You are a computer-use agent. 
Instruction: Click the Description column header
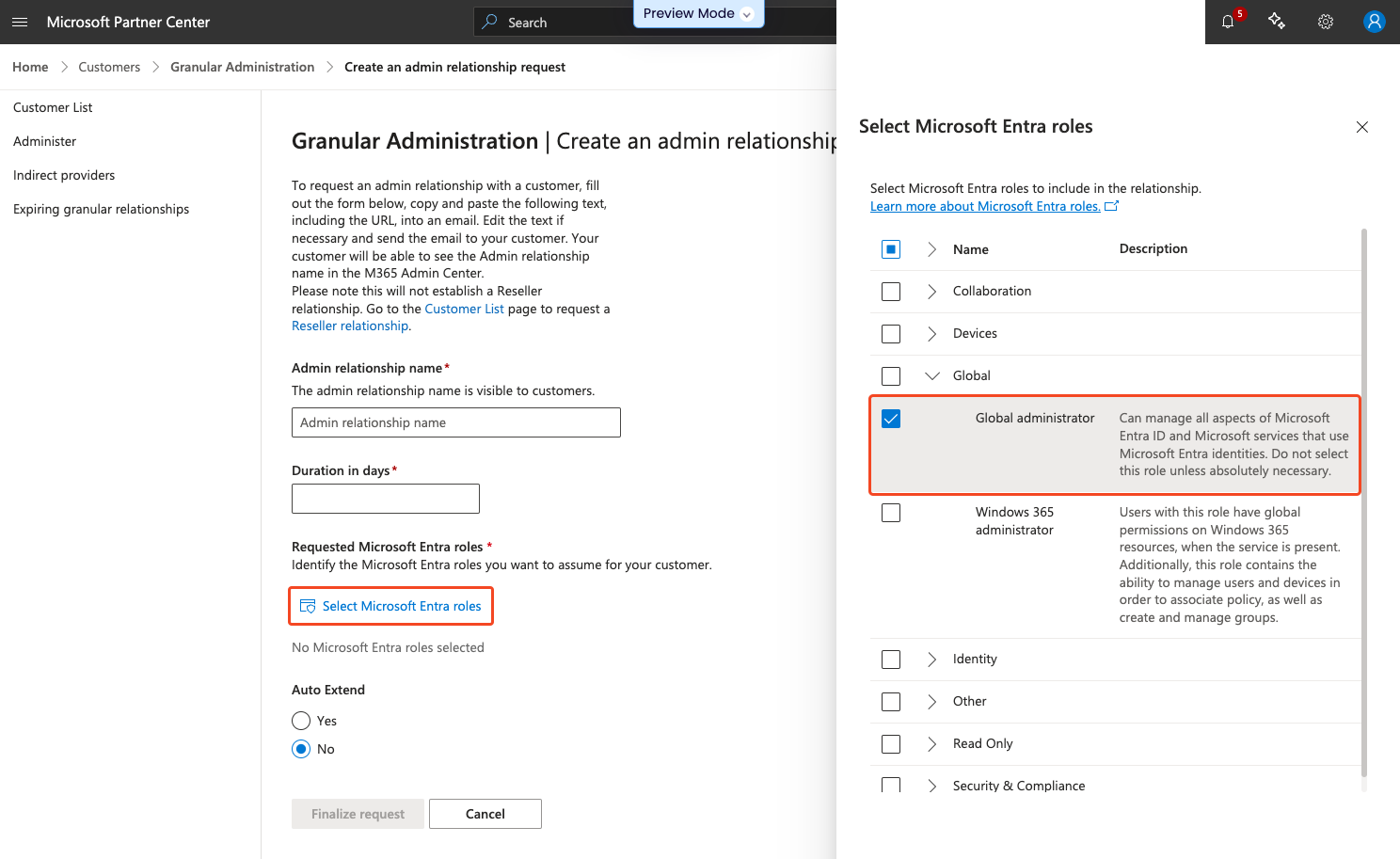coord(1153,248)
